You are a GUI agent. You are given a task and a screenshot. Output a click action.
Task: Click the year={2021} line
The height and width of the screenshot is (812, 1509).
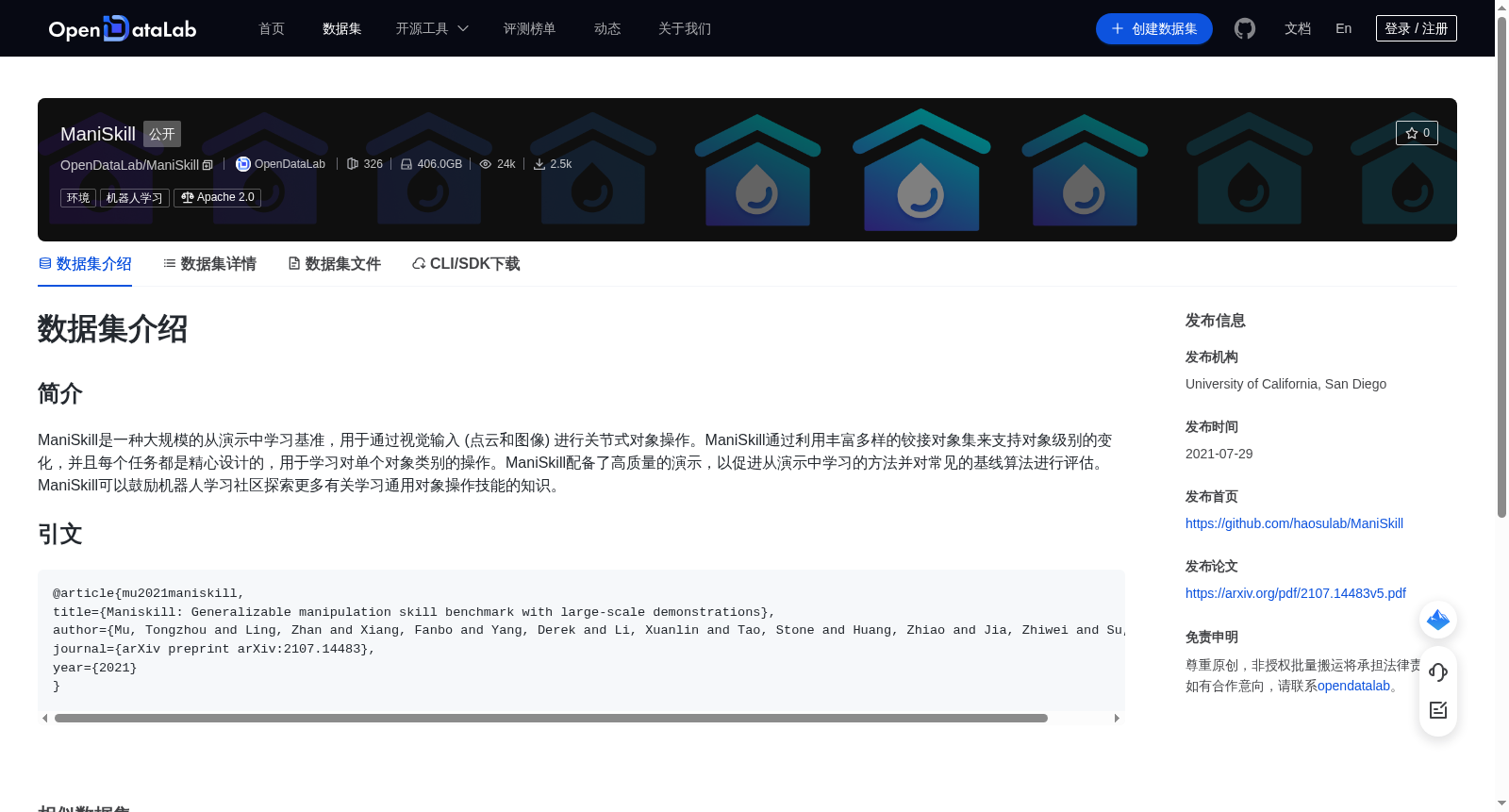click(94, 668)
